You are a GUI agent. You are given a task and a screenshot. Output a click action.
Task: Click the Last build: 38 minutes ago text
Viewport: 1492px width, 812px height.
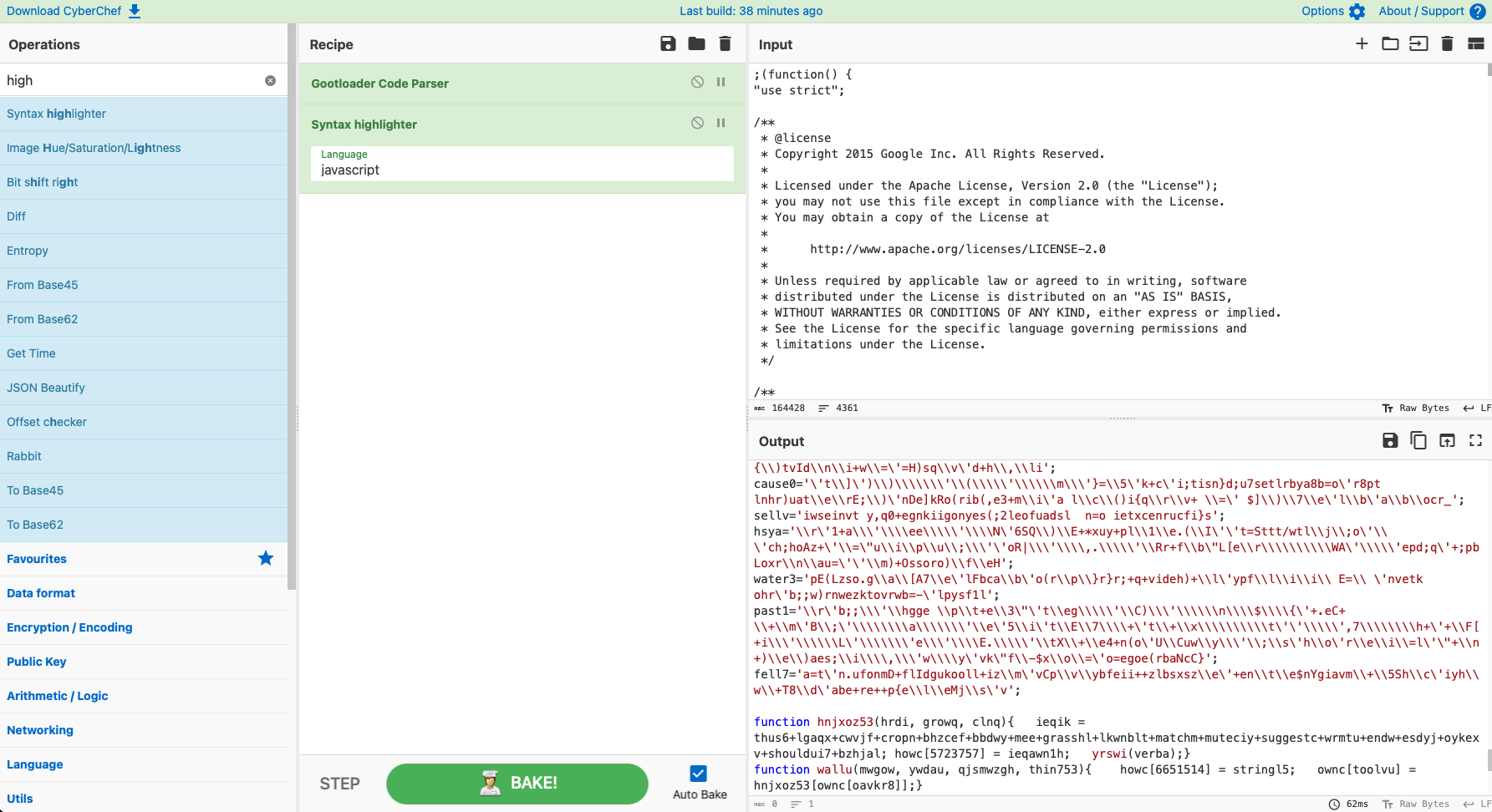click(x=751, y=11)
